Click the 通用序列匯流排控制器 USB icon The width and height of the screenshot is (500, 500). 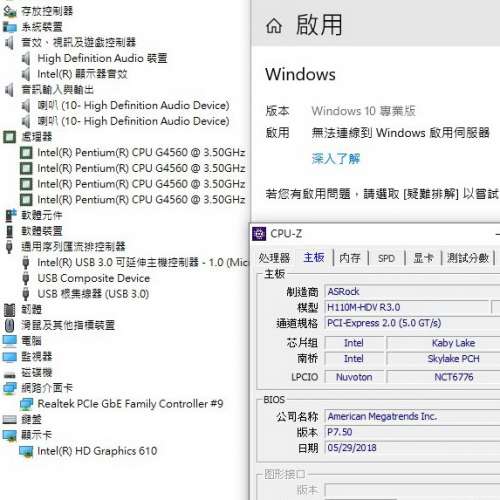tap(9, 247)
